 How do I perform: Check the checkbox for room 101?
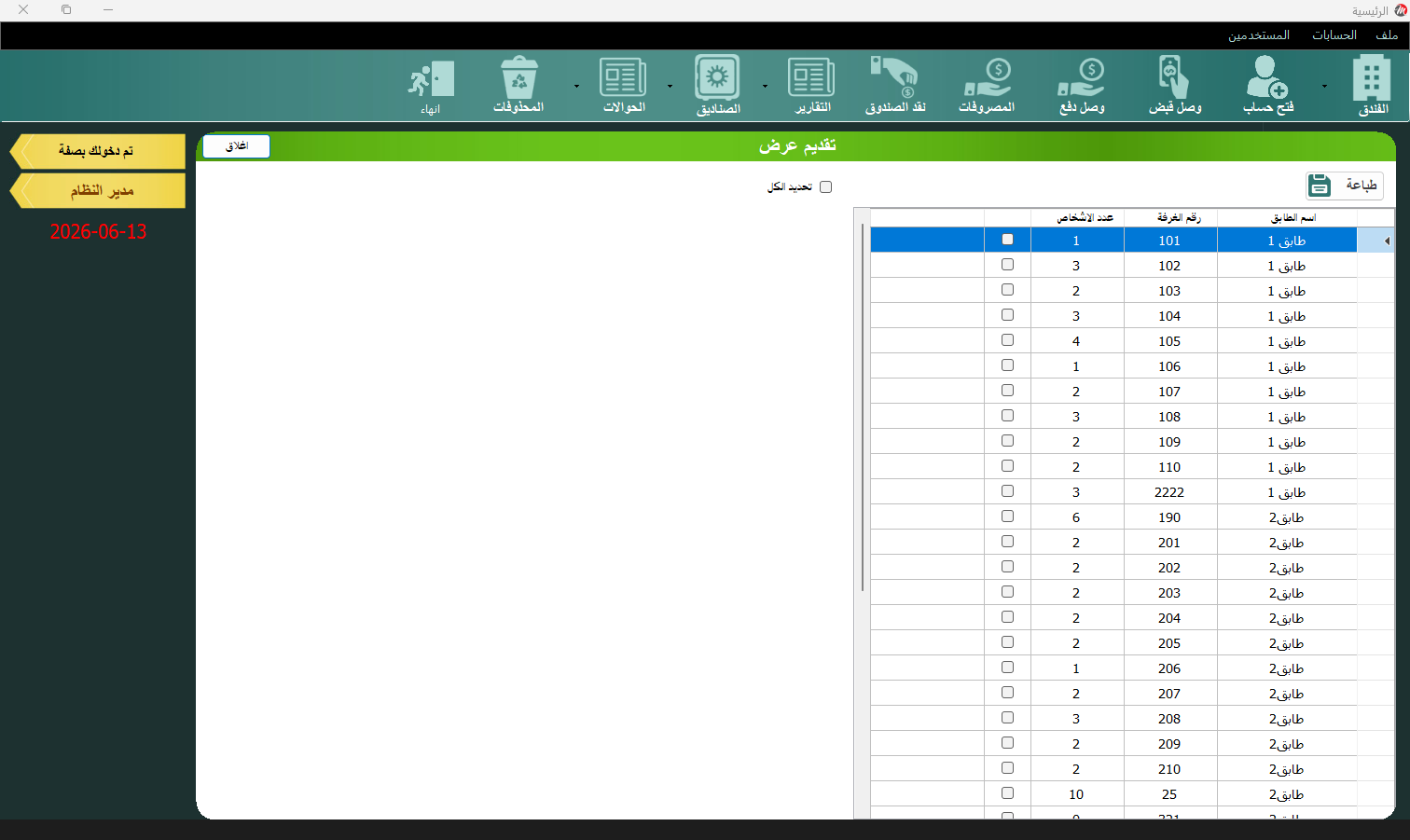1007,240
